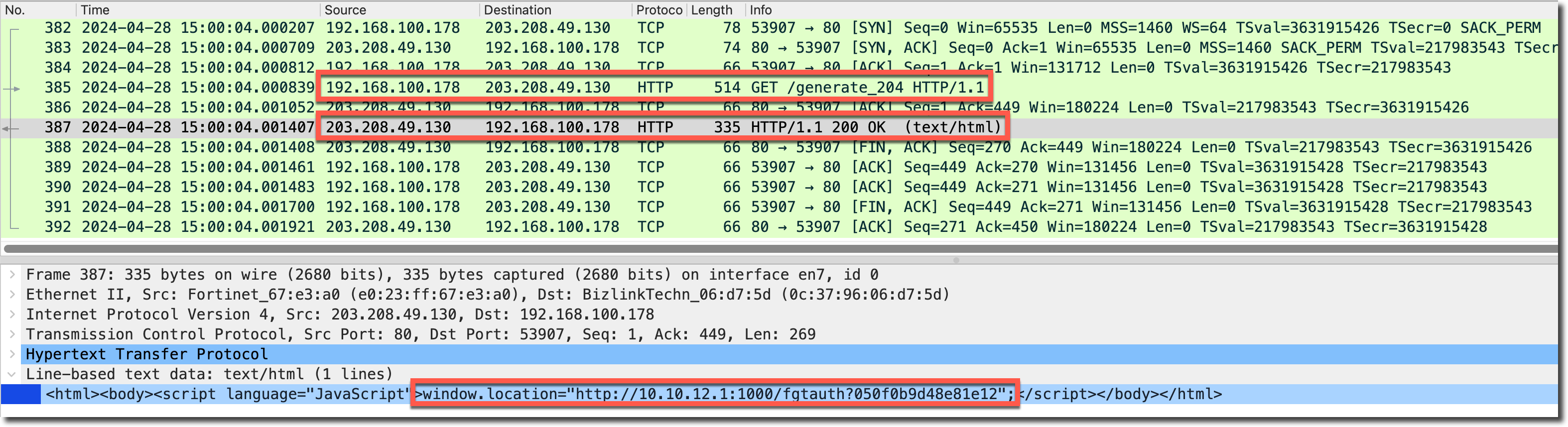Image resolution: width=1568 pixels, height=427 pixels.
Task: Expand the Ethernet II tree node
Action: tap(12, 295)
